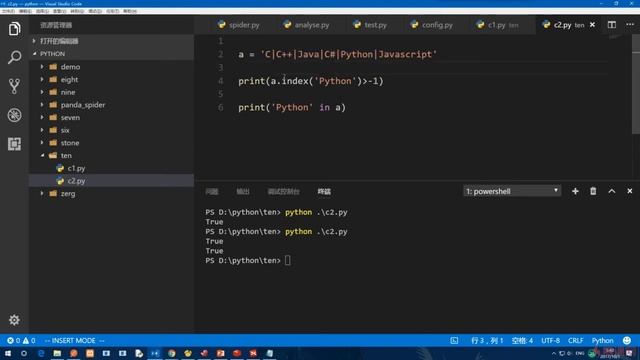Open Chrome from the taskbar
The height and width of the screenshot is (360, 640).
(x=171, y=353)
